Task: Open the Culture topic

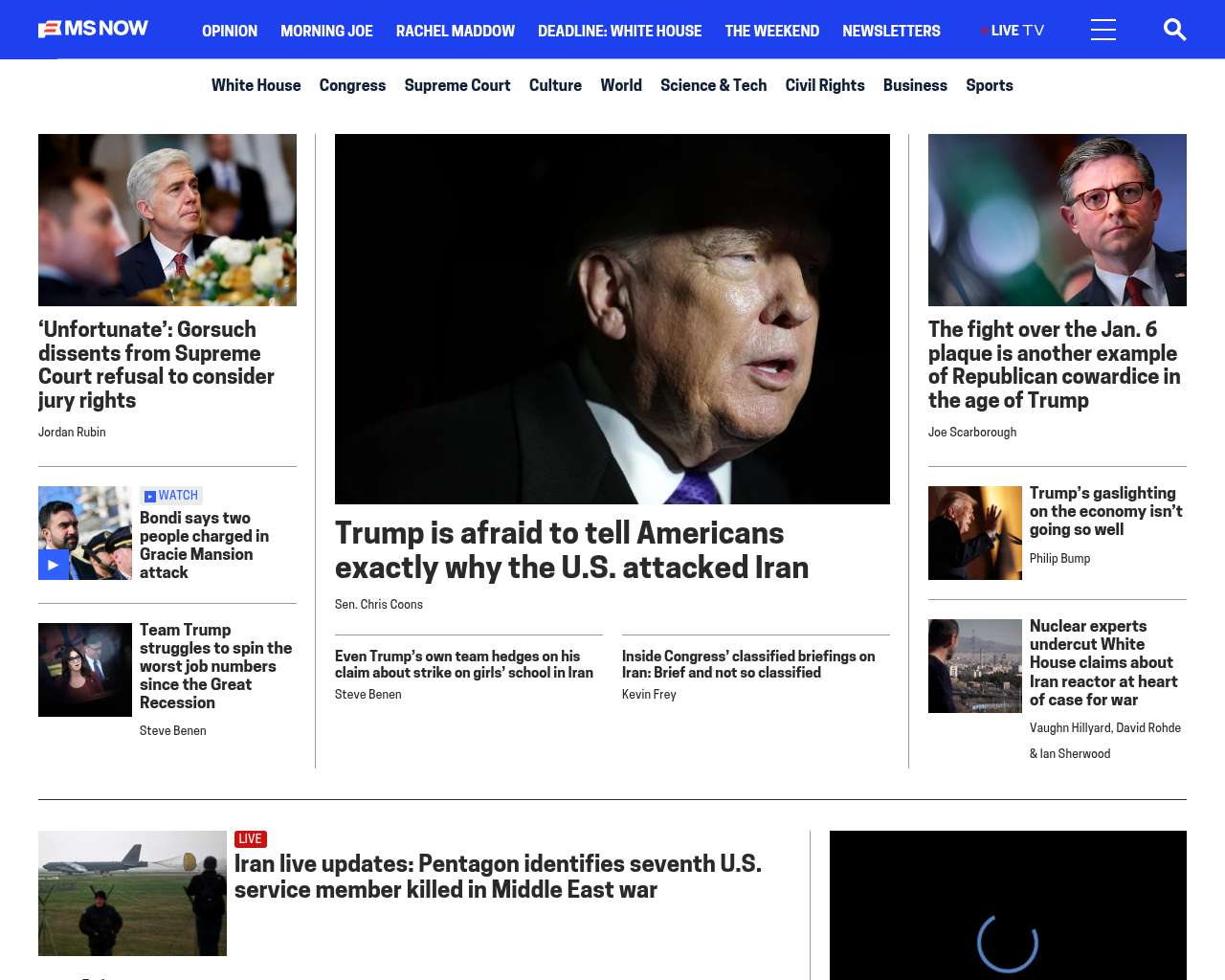Action: click(555, 85)
